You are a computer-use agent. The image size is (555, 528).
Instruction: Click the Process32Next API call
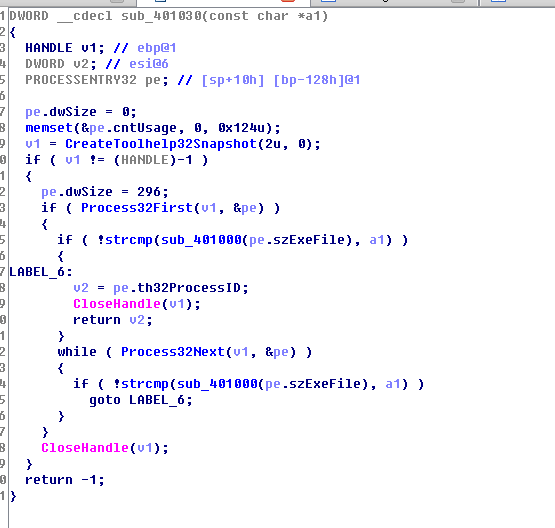pos(173,352)
